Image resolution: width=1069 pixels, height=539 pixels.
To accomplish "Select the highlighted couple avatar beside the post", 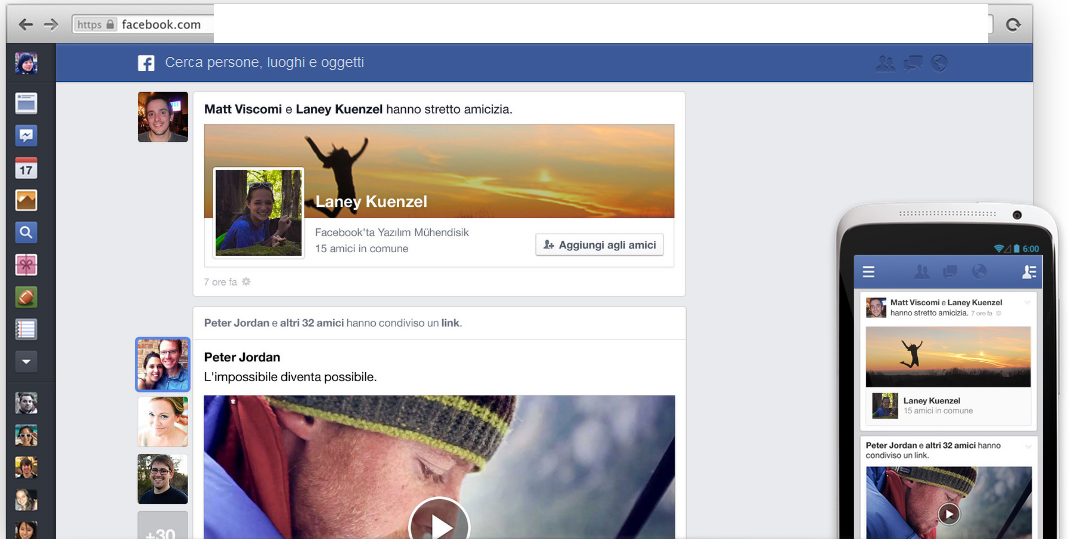I will point(163,365).
